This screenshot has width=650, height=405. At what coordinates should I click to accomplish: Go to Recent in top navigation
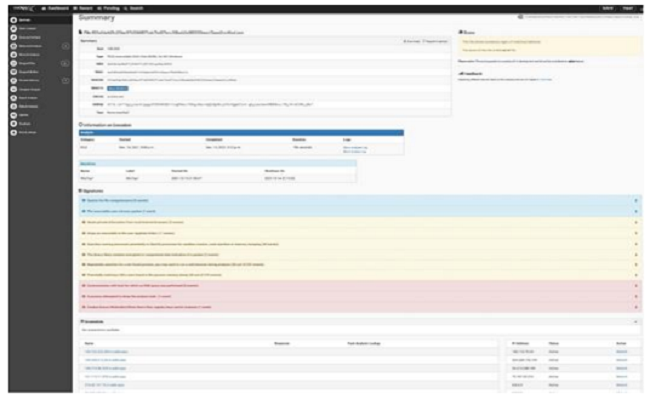(85, 6)
